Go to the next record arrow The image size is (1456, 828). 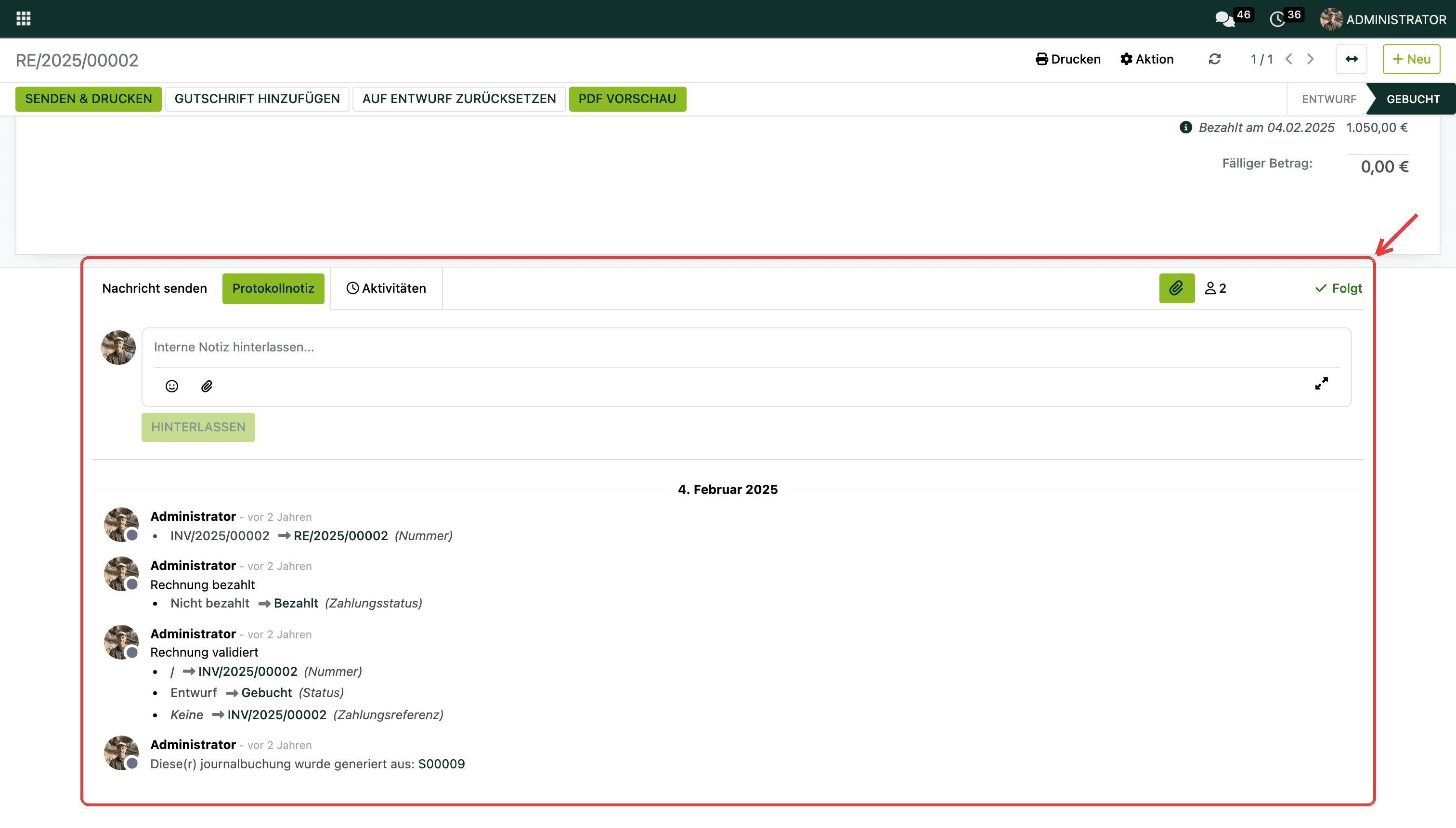click(1311, 59)
